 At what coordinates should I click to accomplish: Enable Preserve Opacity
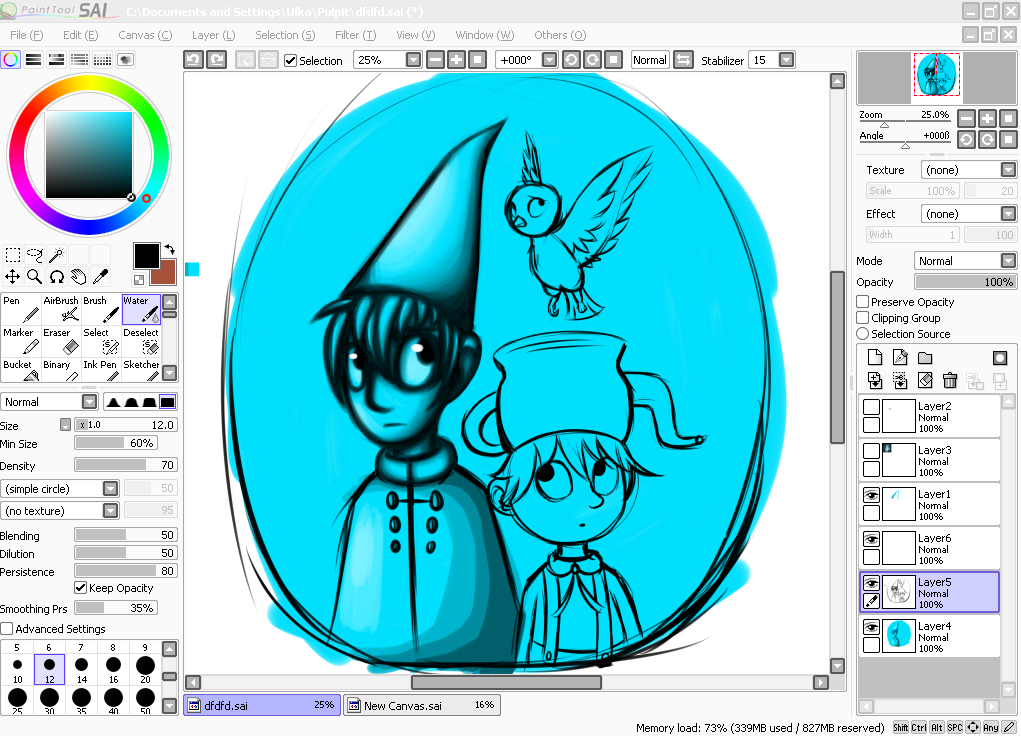(x=863, y=302)
